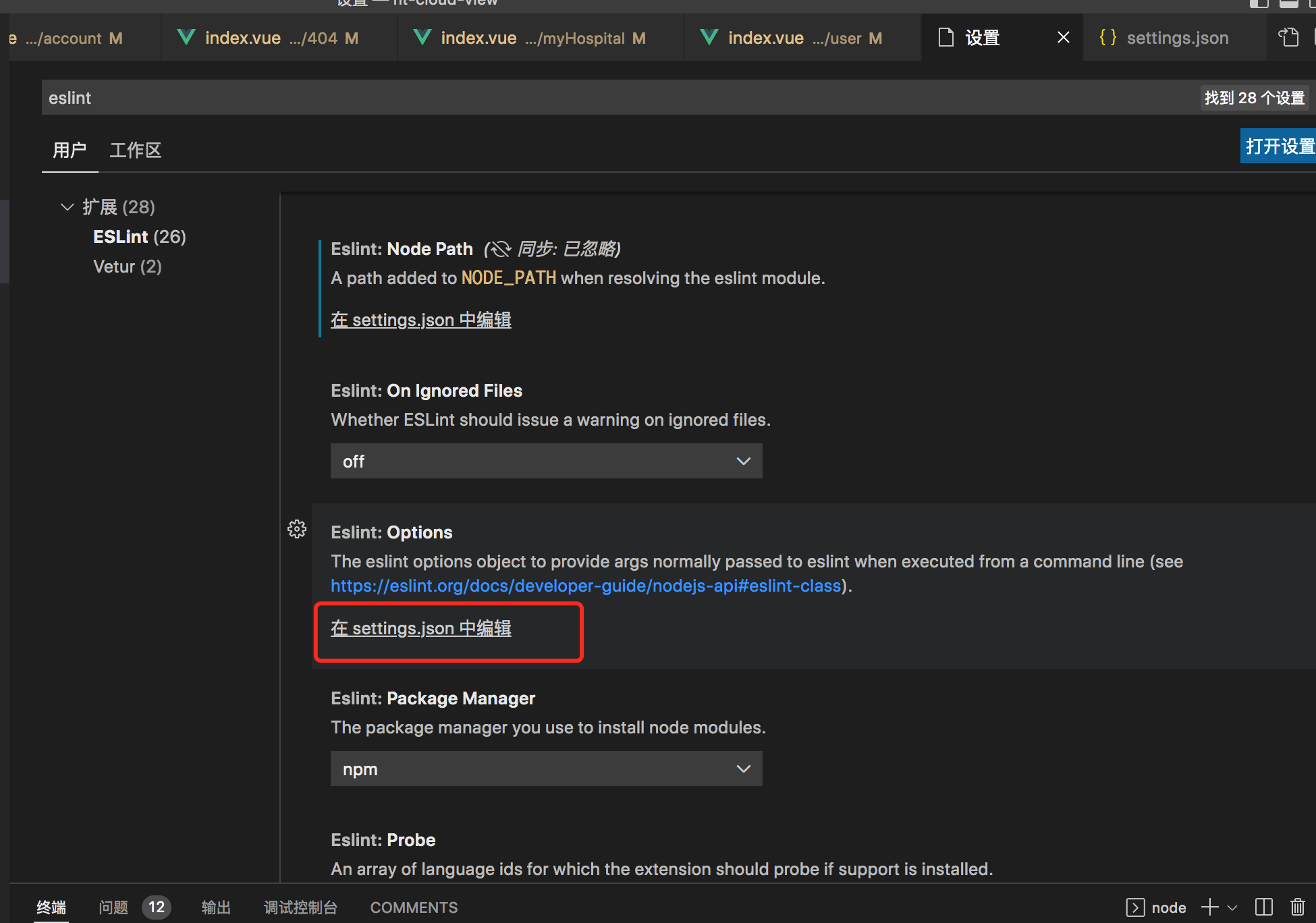The image size is (1316, 923).
Task: Select the node terminal icon in the panel
Action: 1135,907
